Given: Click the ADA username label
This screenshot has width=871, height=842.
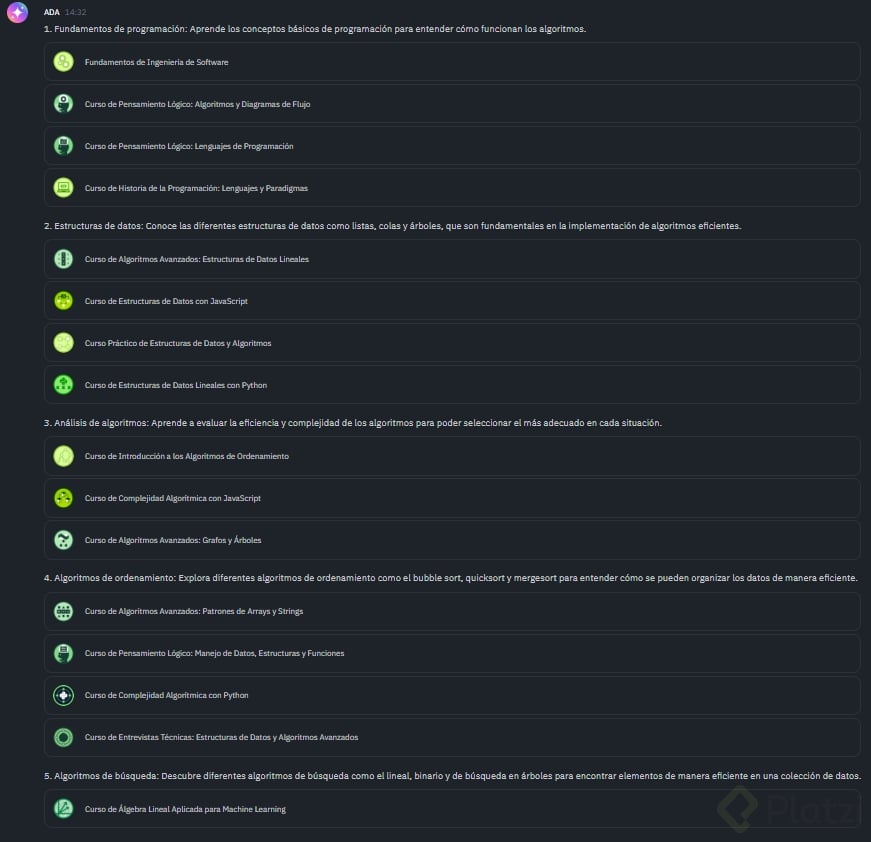Looking at the screenshot, I should [52, 12].
